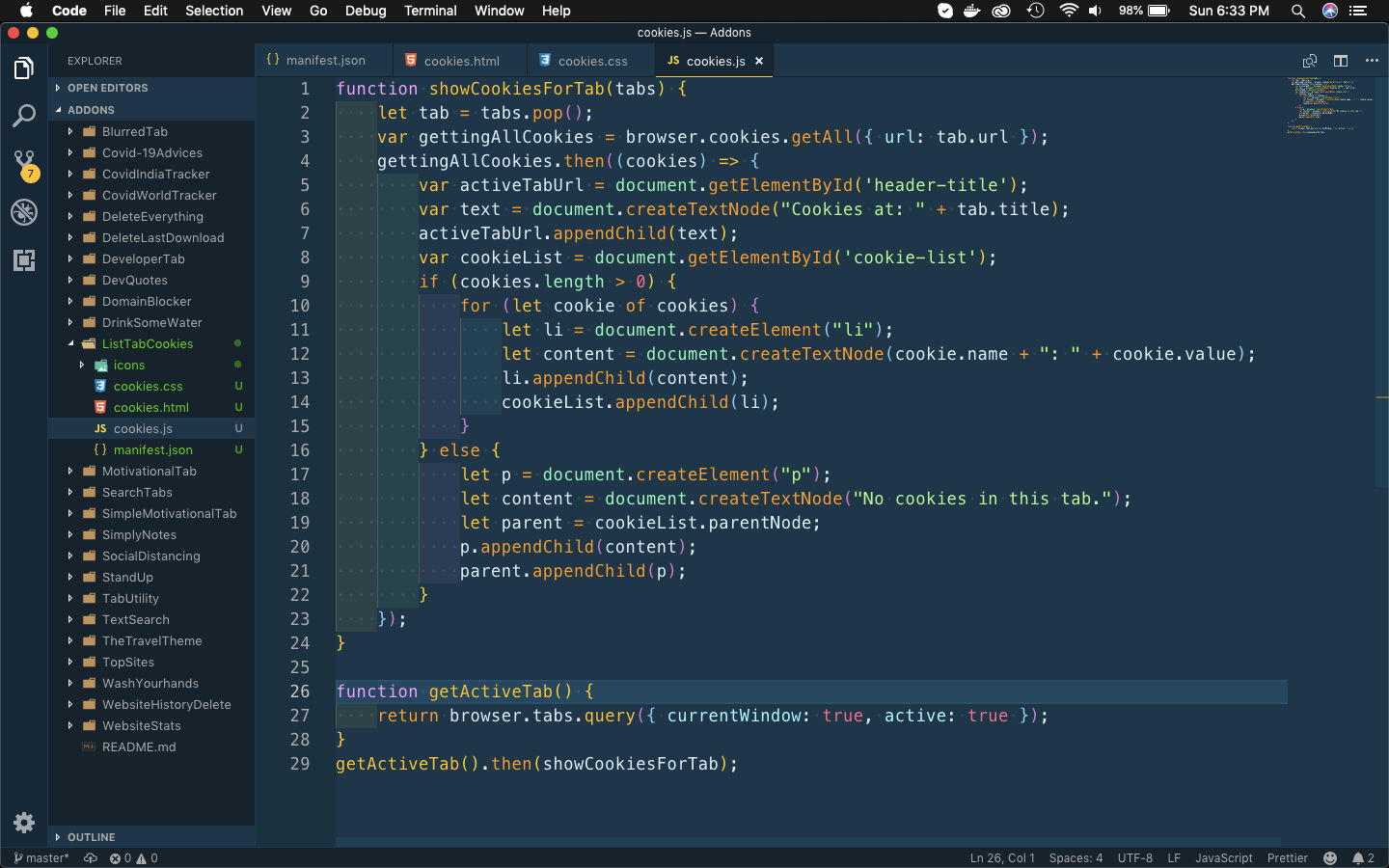This screenshot has width=1389, height=868.
Task: Open the Debug menu
Action: pyautogui.click(x=366, y=11)
